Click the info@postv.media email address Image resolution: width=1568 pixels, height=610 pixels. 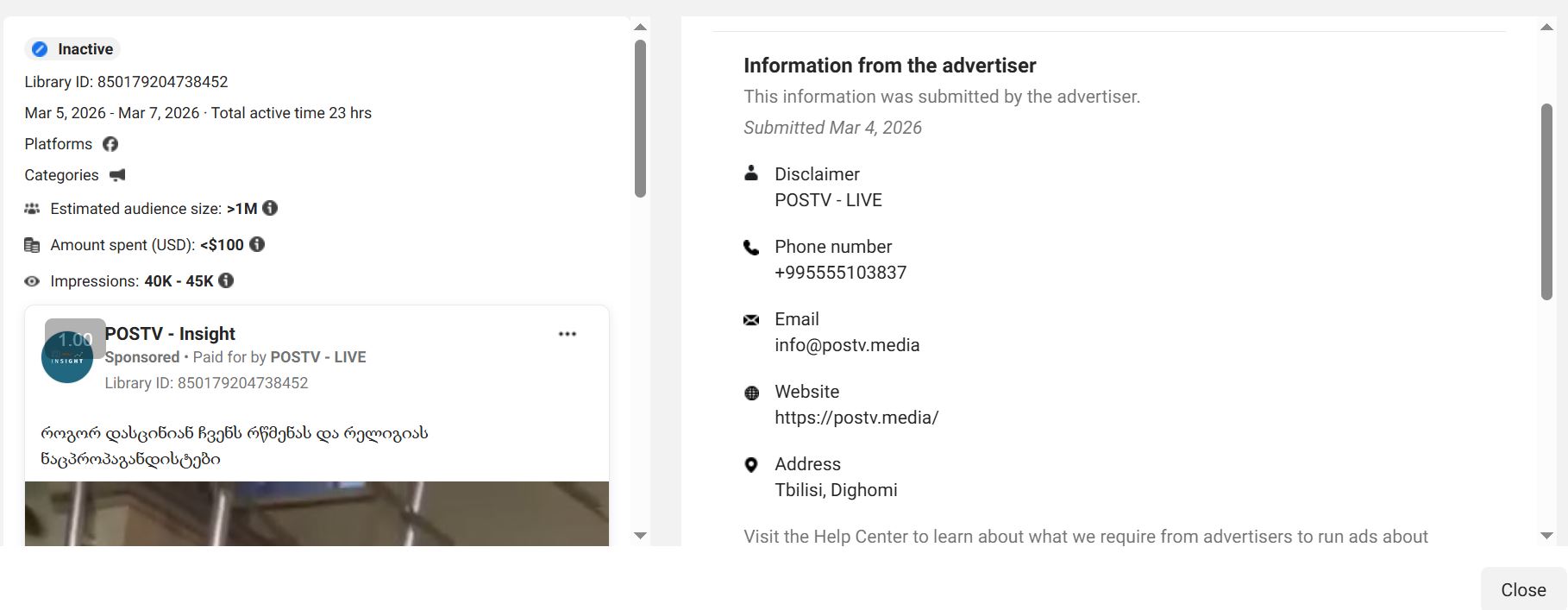tap(846, 345)
